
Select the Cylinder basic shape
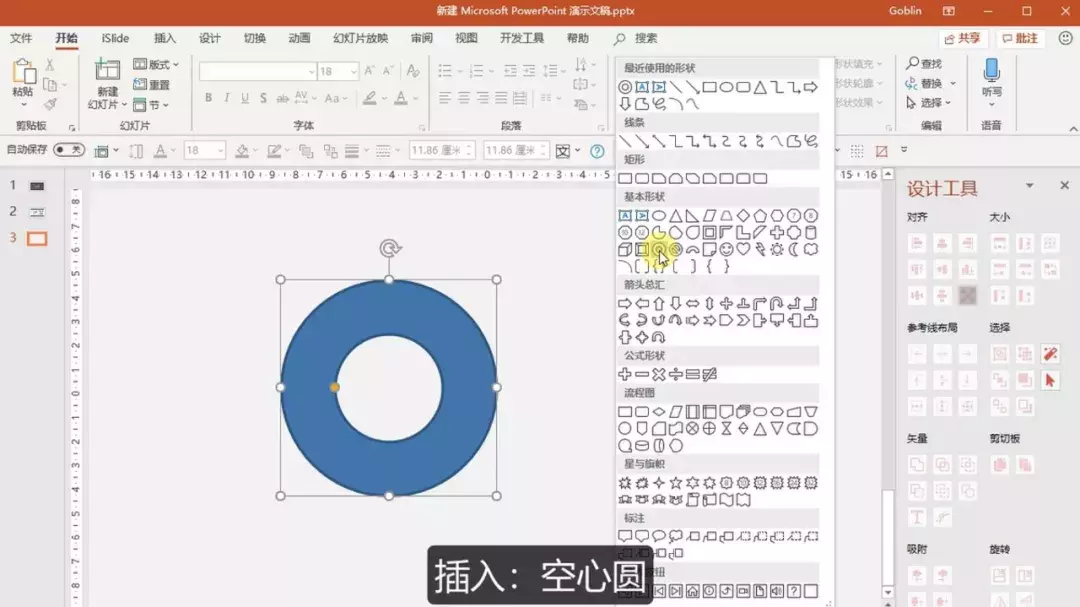pos(811,233)
